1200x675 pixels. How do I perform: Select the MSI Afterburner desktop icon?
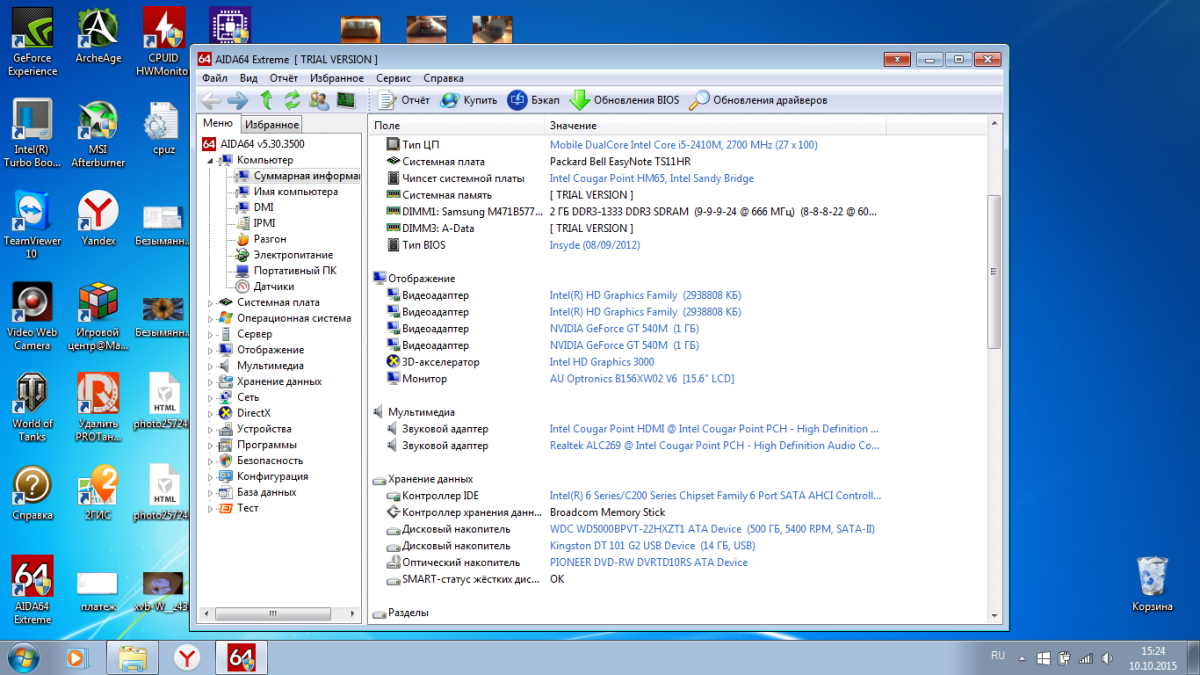click(x=98, y=134)
